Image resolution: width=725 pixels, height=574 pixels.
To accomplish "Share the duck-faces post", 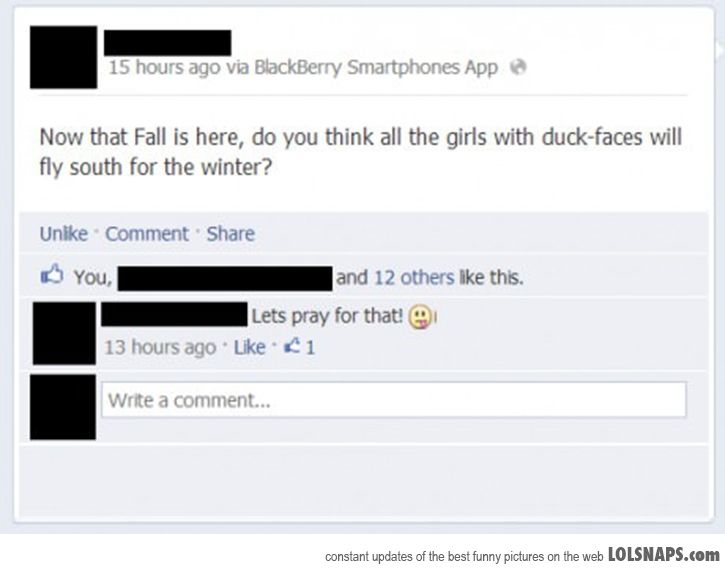I will tap(230, 234).
